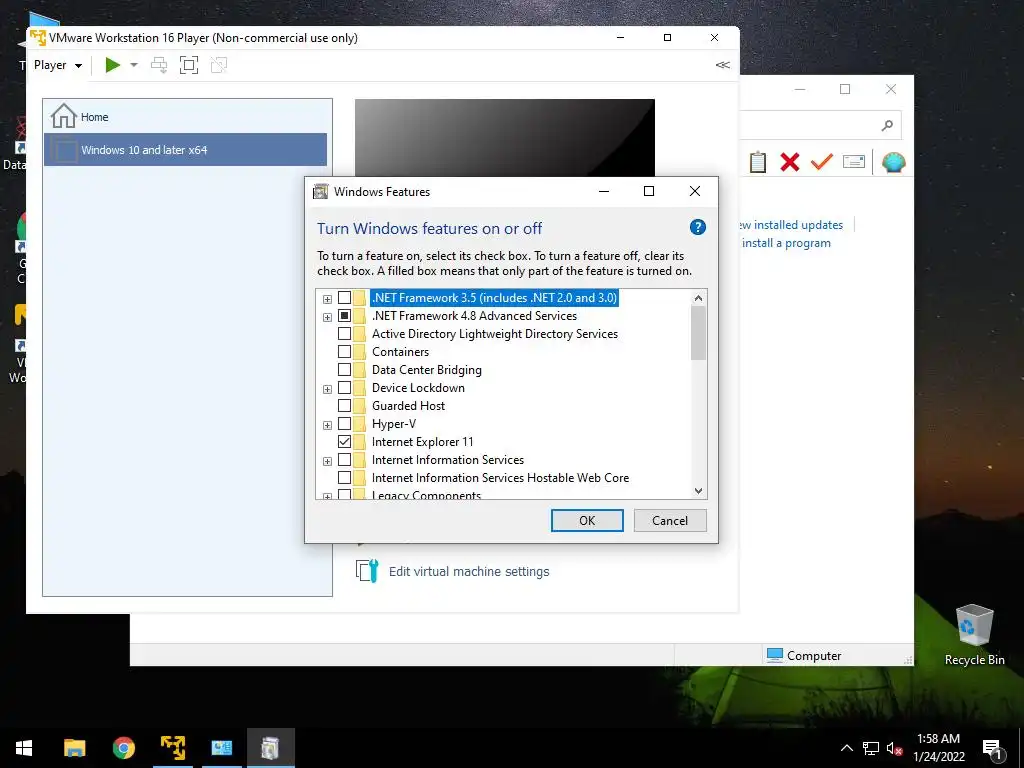Enable the Guarded Host checkbox
The image size is (1024, 768).
[344, 406]
